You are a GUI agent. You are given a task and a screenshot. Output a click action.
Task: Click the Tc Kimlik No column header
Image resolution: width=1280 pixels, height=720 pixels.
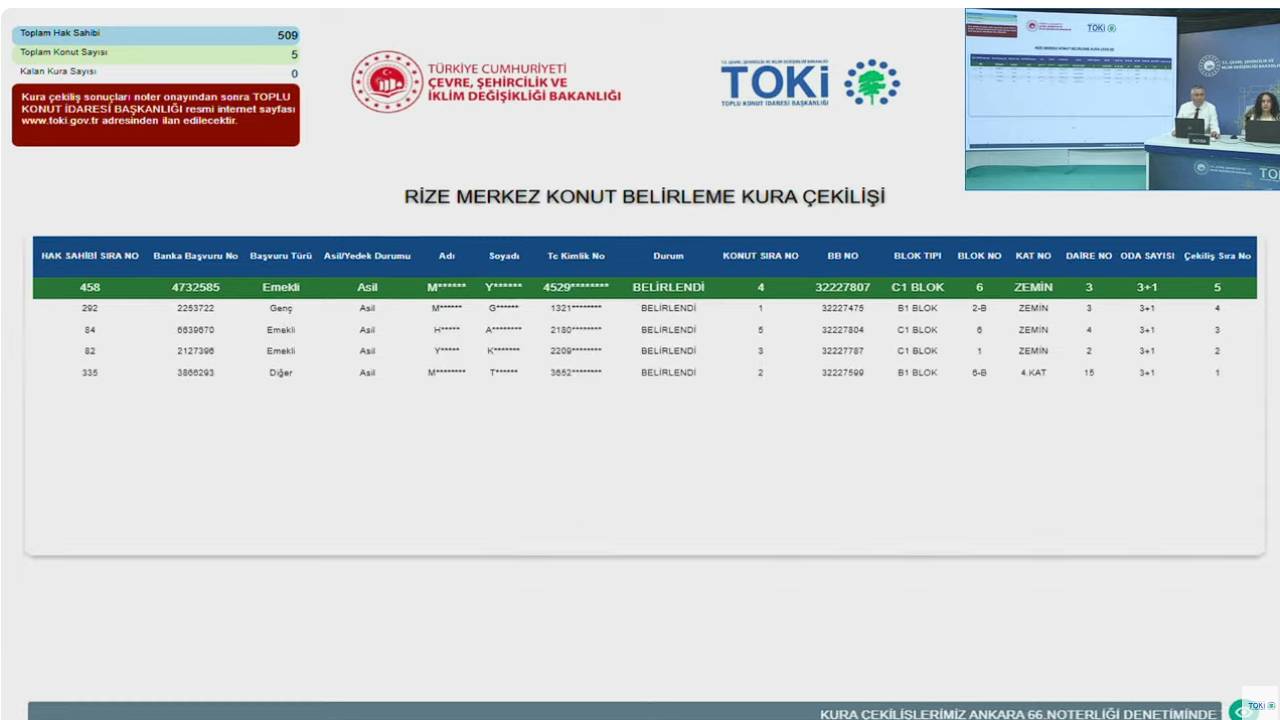pos(576,256)
